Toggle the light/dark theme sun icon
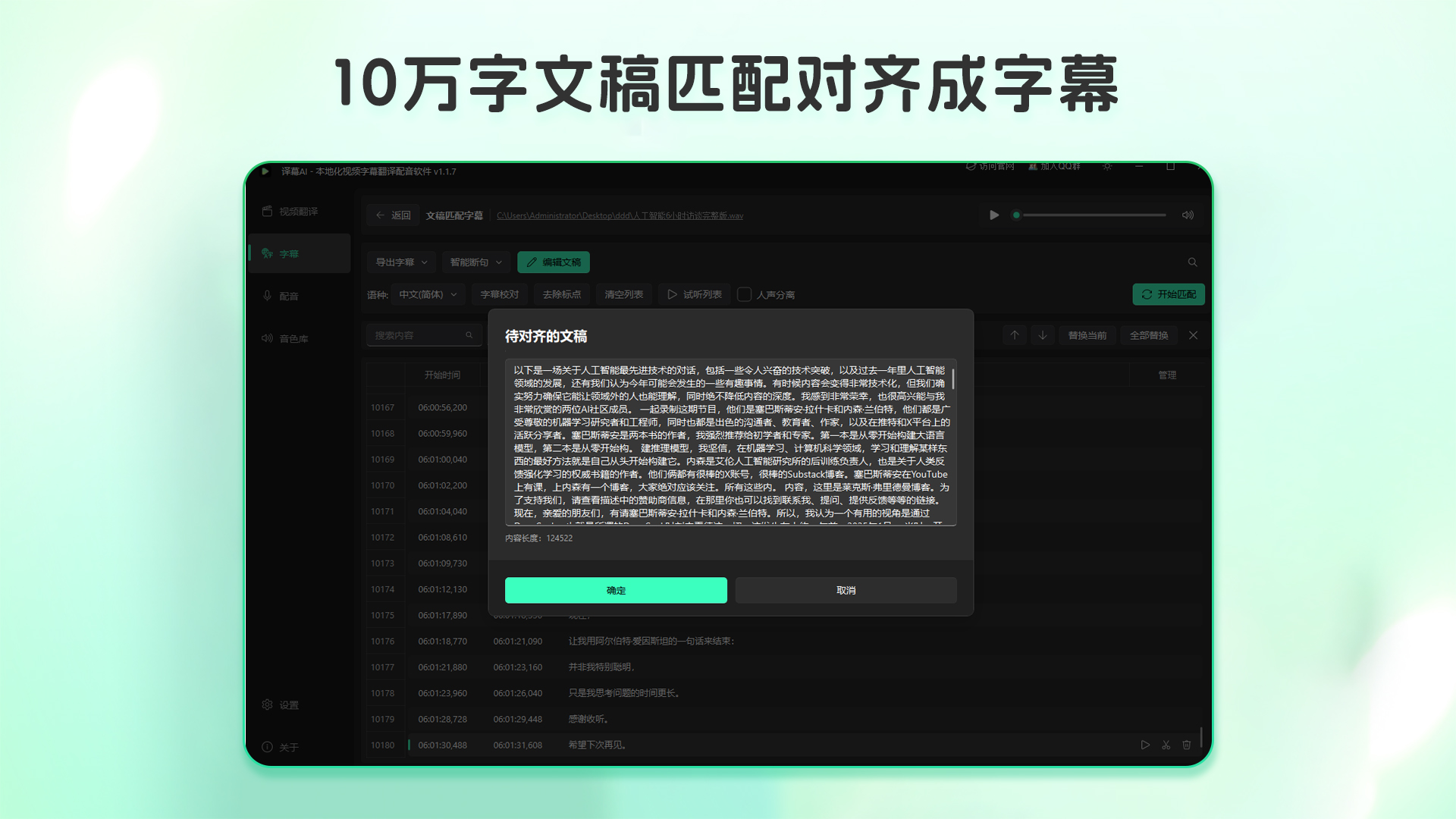1456x819 pixels. click(1107, 166)
